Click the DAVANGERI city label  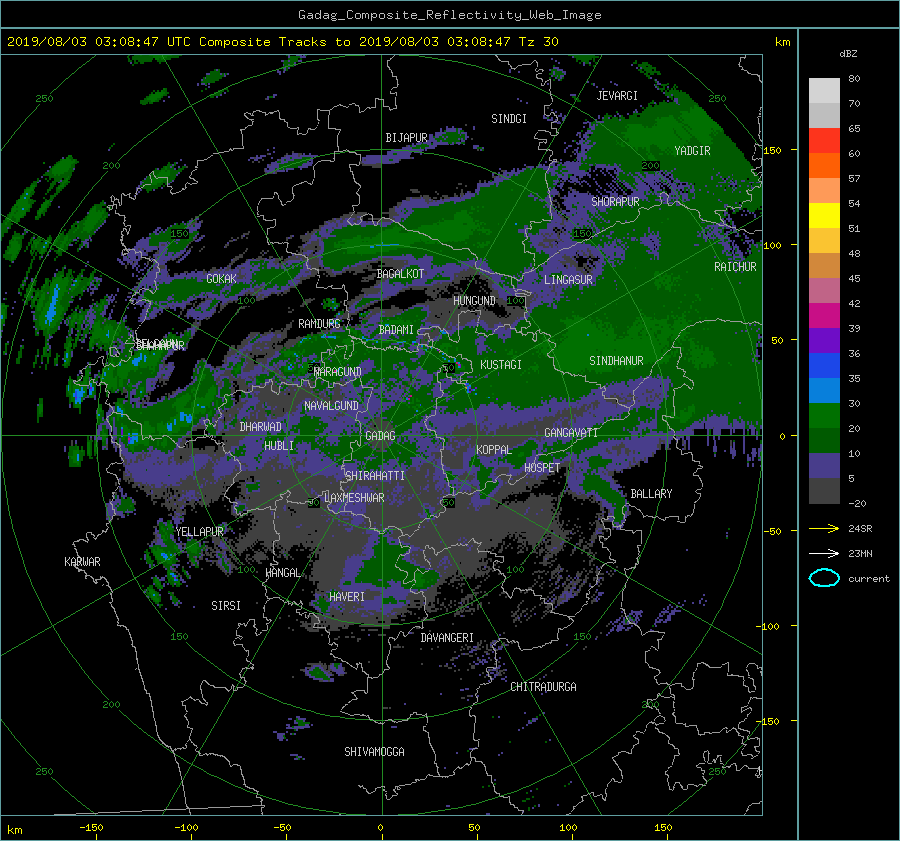(x=447, y=638)
